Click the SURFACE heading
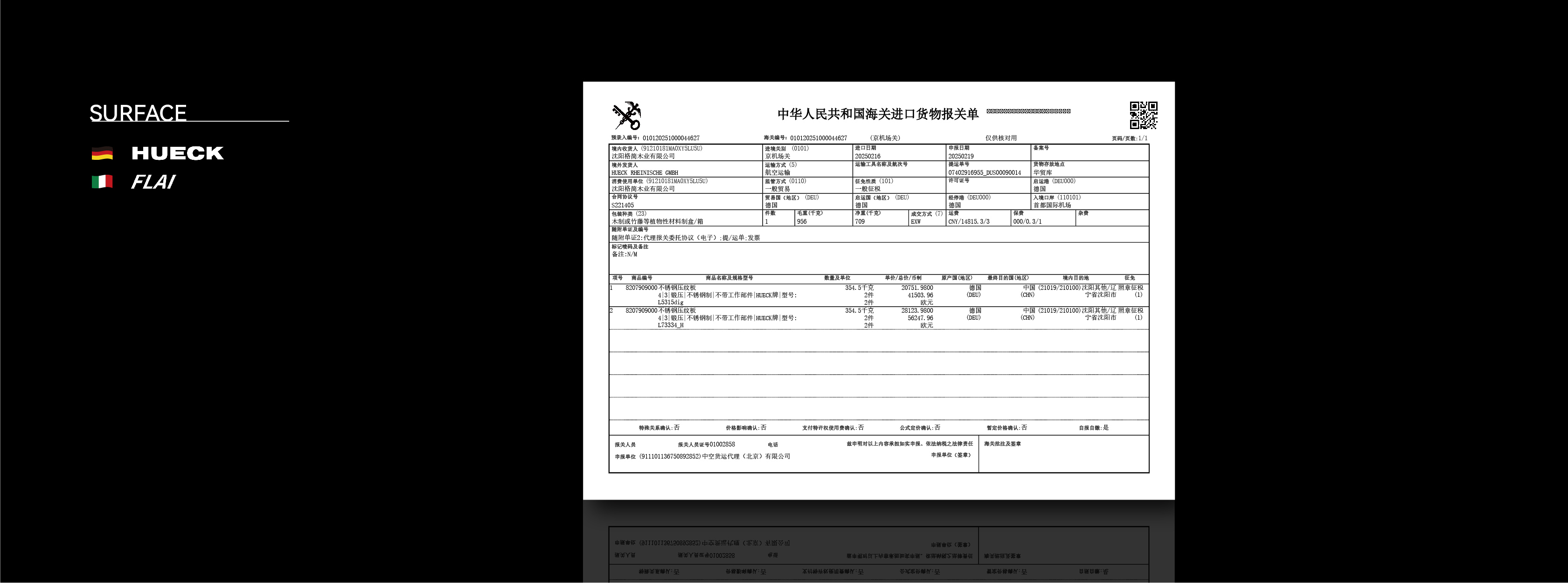The width and height of the screenshot is (1568, 583). pos(138,113)
